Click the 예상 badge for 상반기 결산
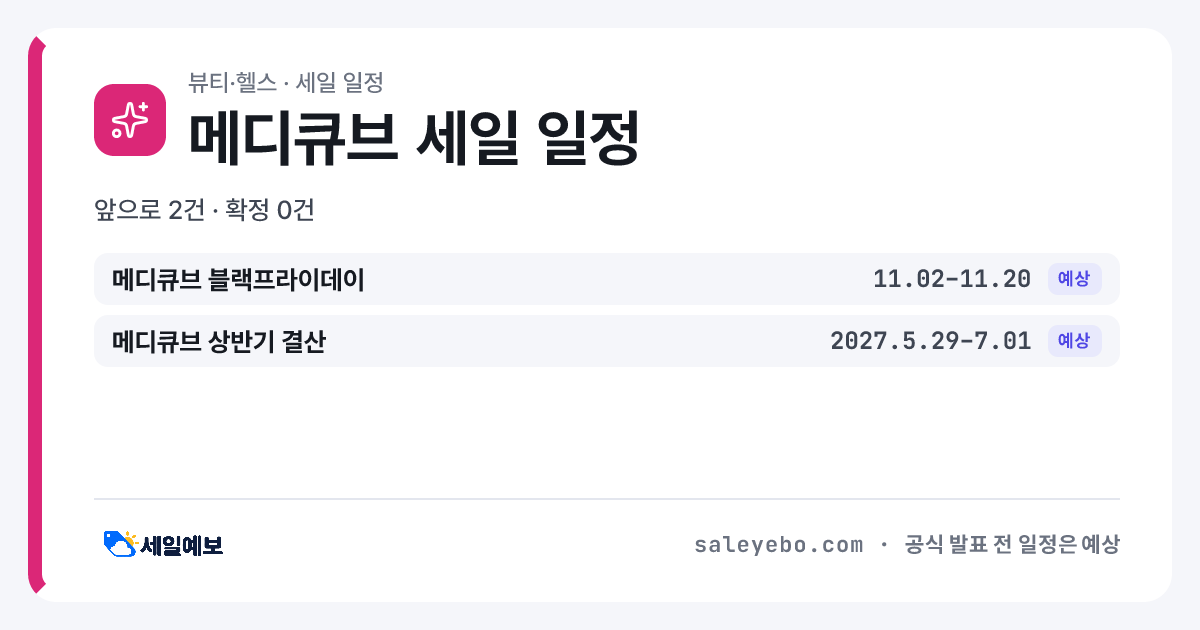 coord(1074,341)
